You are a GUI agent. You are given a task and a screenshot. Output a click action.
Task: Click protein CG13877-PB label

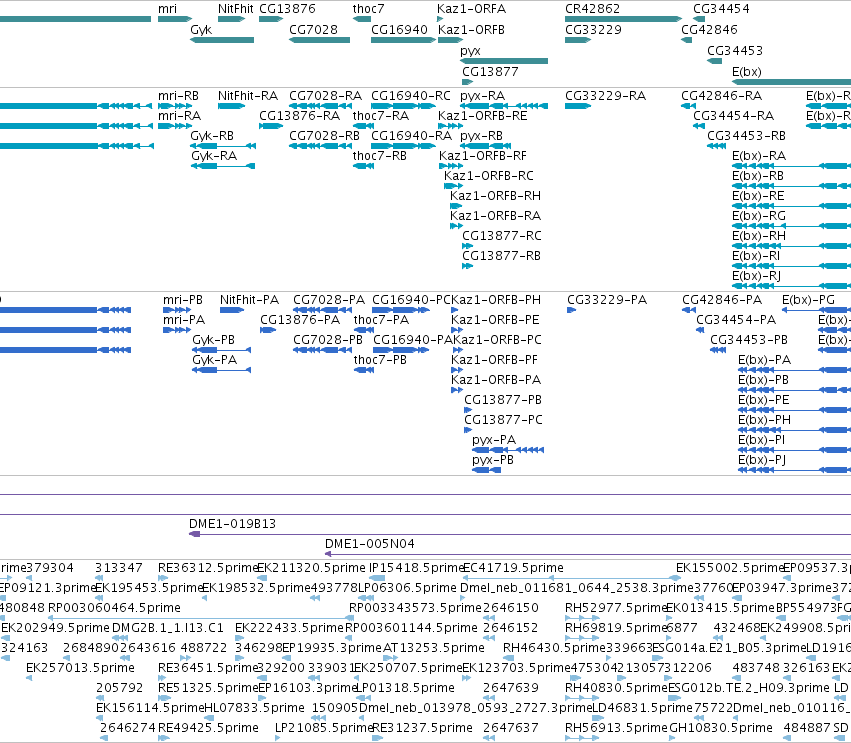503,400
